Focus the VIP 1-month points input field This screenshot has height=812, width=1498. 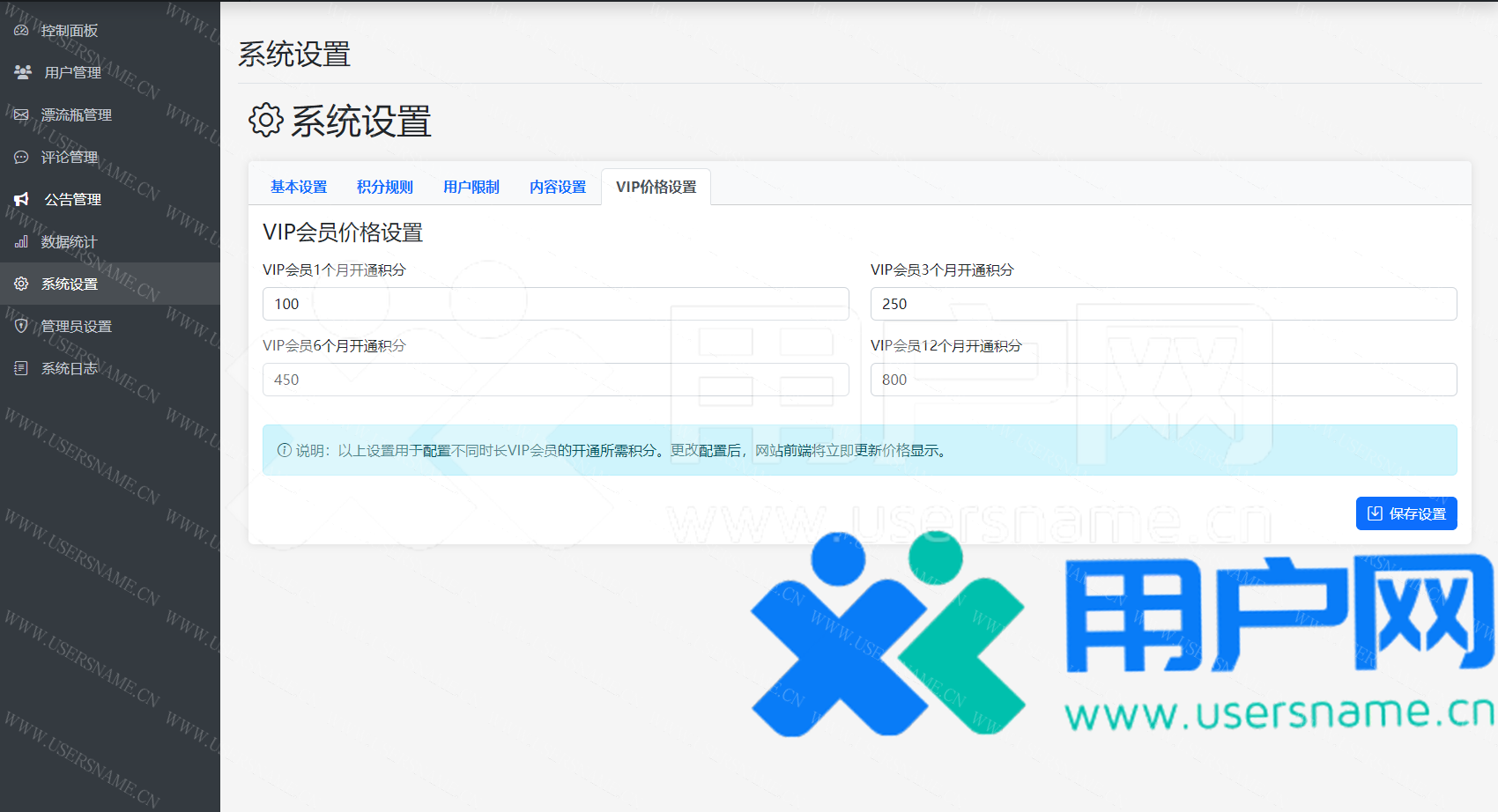555,304
